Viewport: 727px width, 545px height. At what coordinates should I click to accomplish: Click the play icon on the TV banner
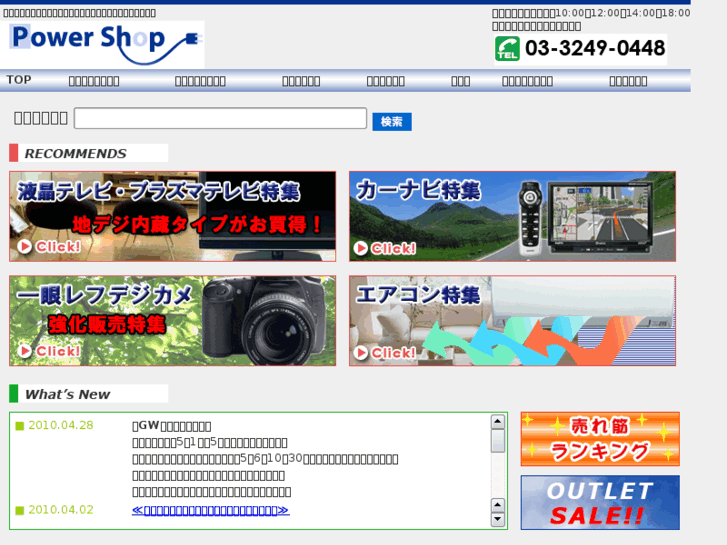(25, 246)
